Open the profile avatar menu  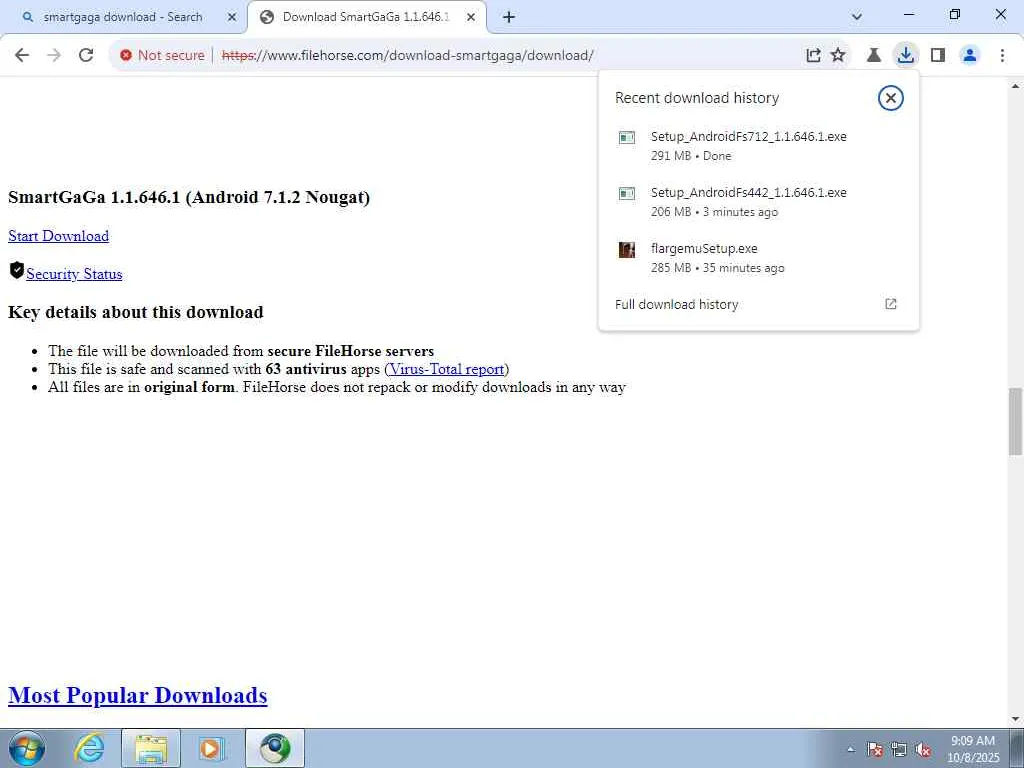click(x=970, y=56)
